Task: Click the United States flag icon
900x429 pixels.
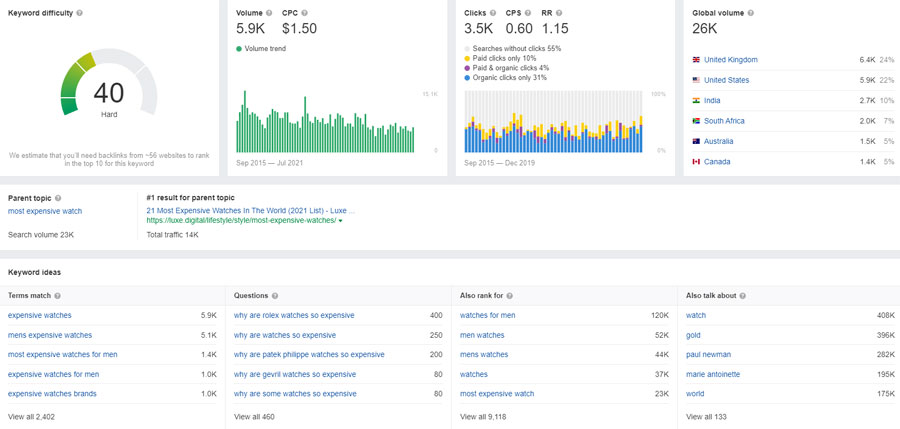Action: (x=696, y=80)
